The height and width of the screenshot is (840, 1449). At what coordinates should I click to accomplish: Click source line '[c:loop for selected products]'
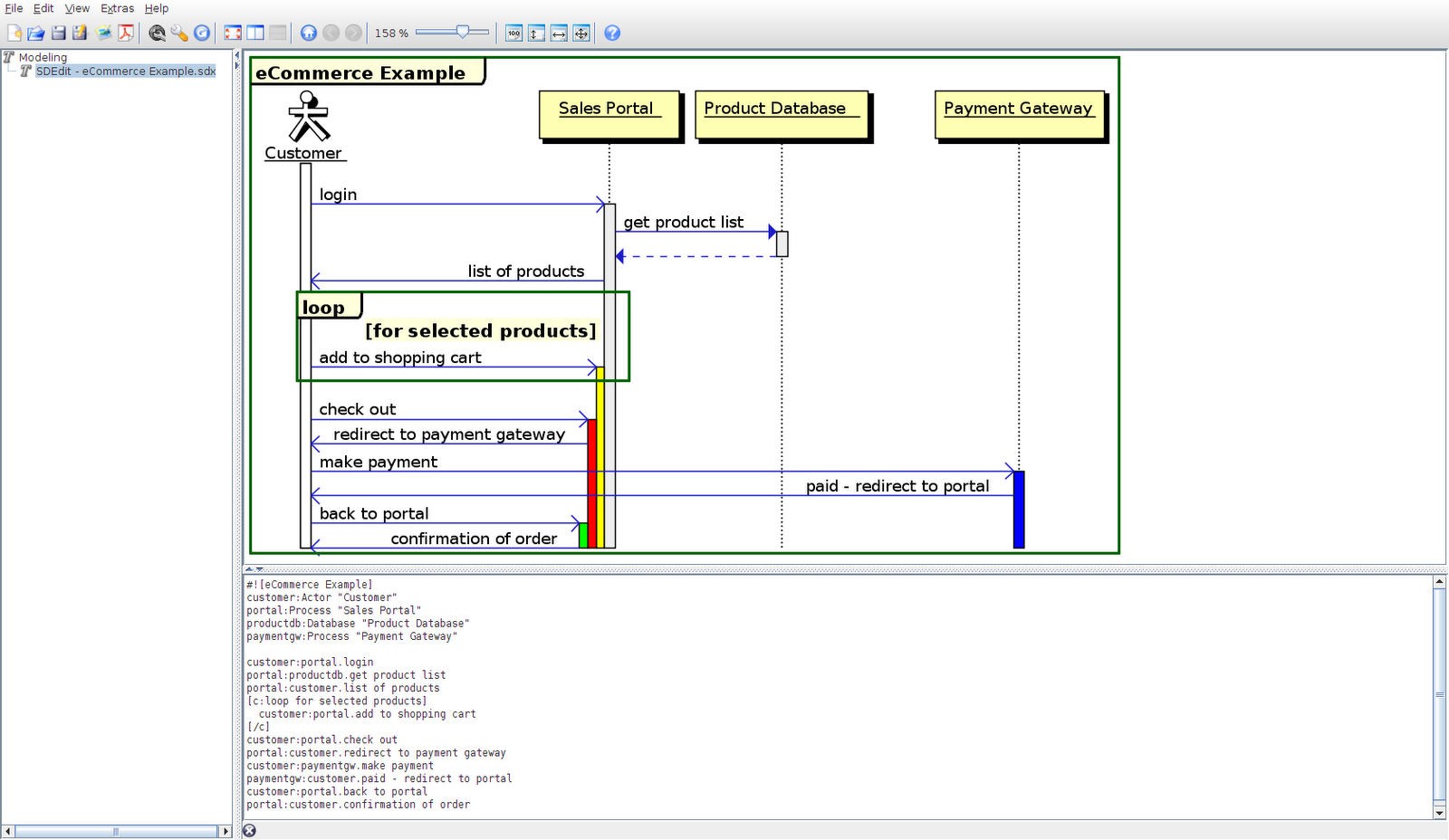(337, 701)
